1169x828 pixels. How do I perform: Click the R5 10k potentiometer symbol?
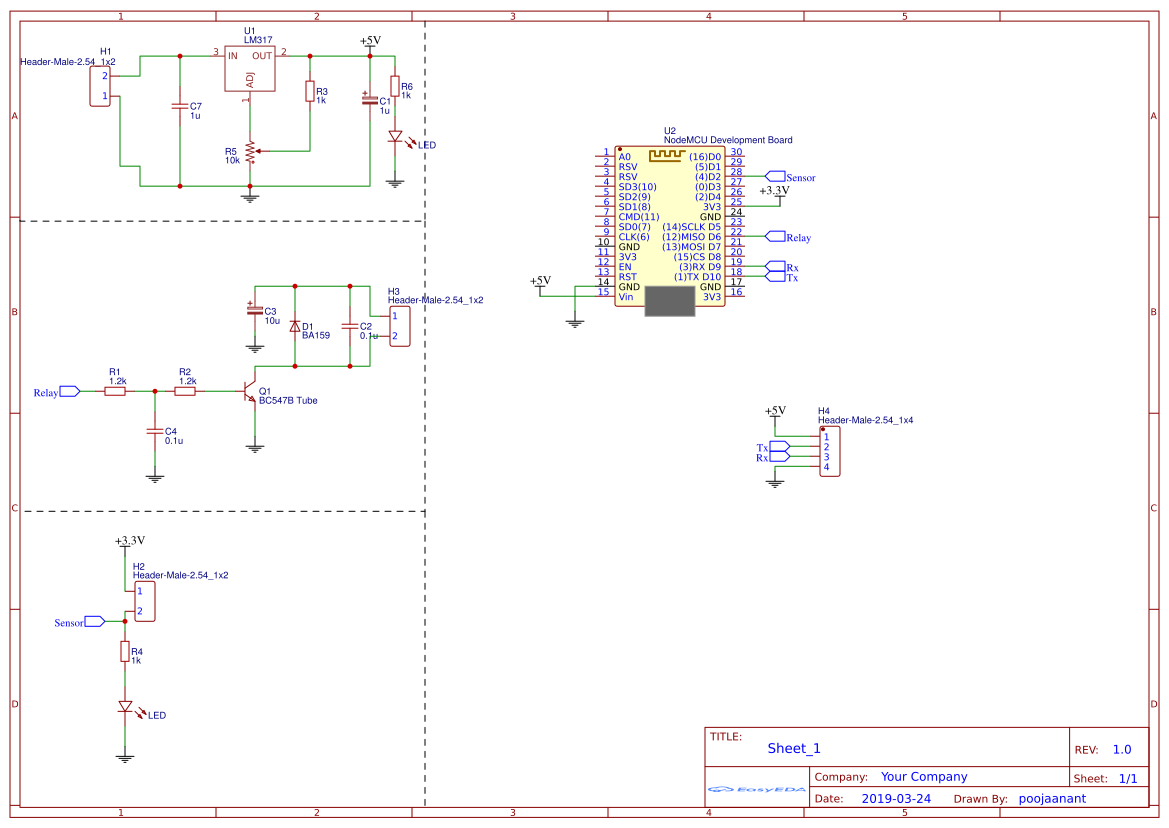pos(250,152)
